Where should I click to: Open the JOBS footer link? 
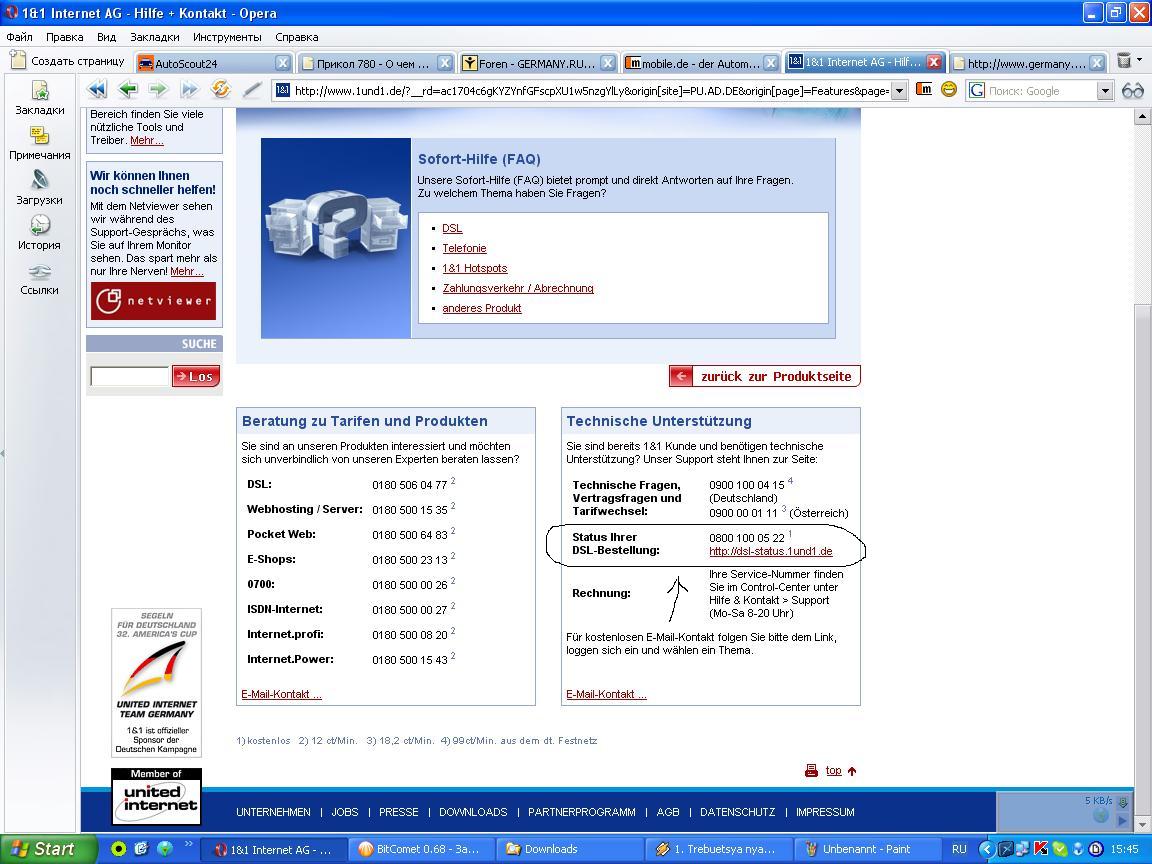click(x=345, y=812)
